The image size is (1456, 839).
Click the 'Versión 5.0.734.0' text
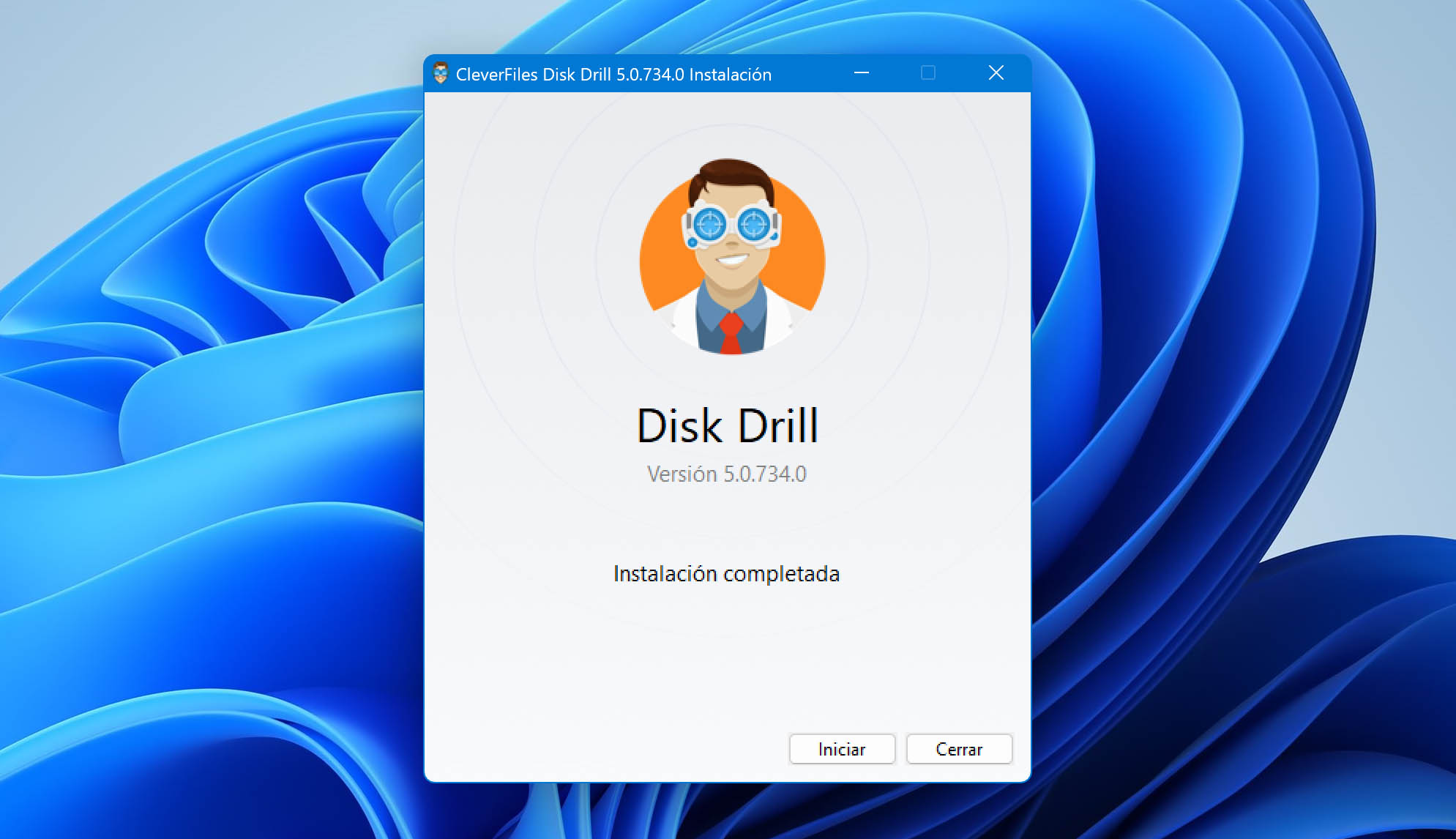[727, 474]
